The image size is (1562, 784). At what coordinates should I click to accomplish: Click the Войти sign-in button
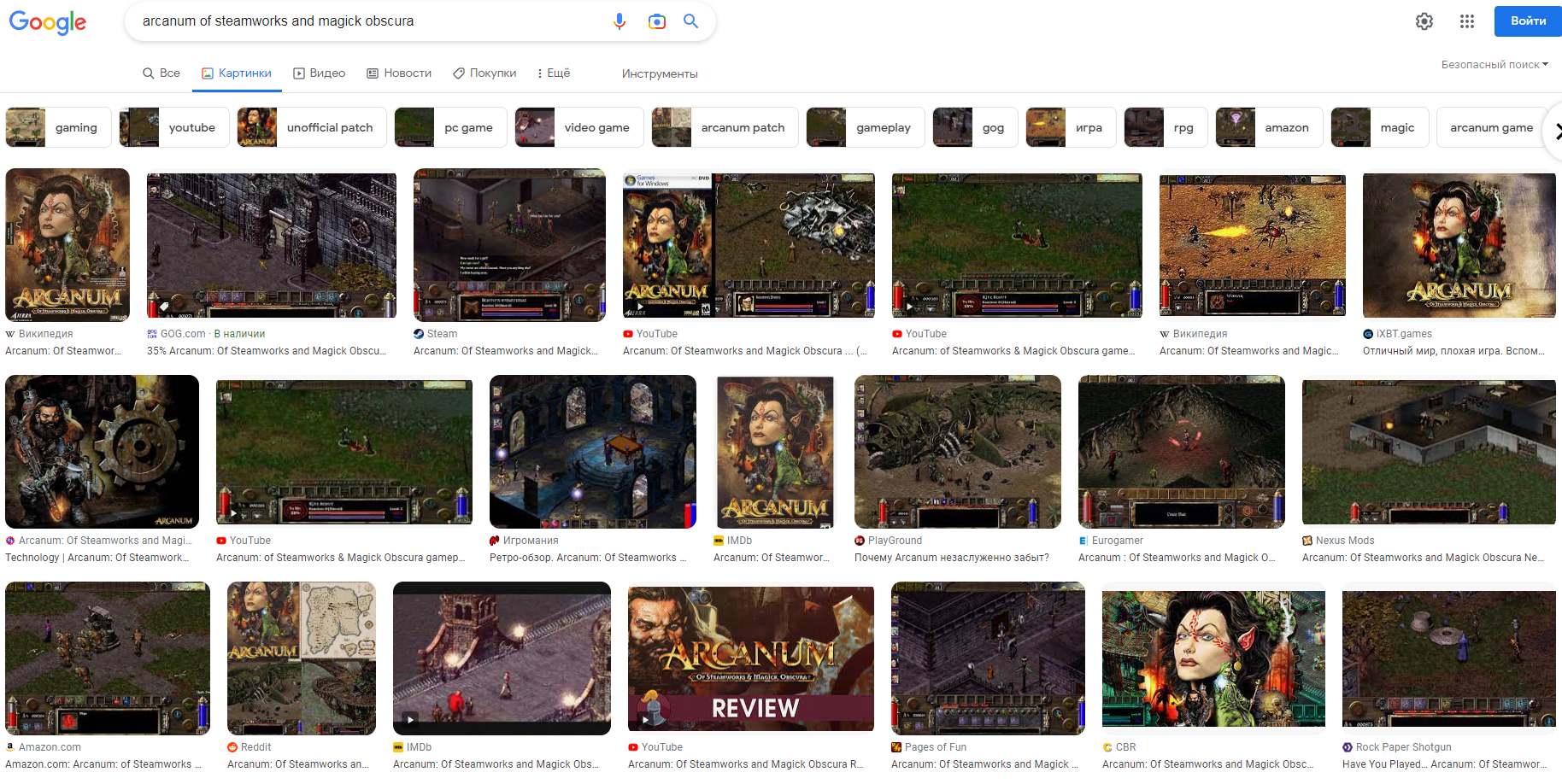(1528, 21)
